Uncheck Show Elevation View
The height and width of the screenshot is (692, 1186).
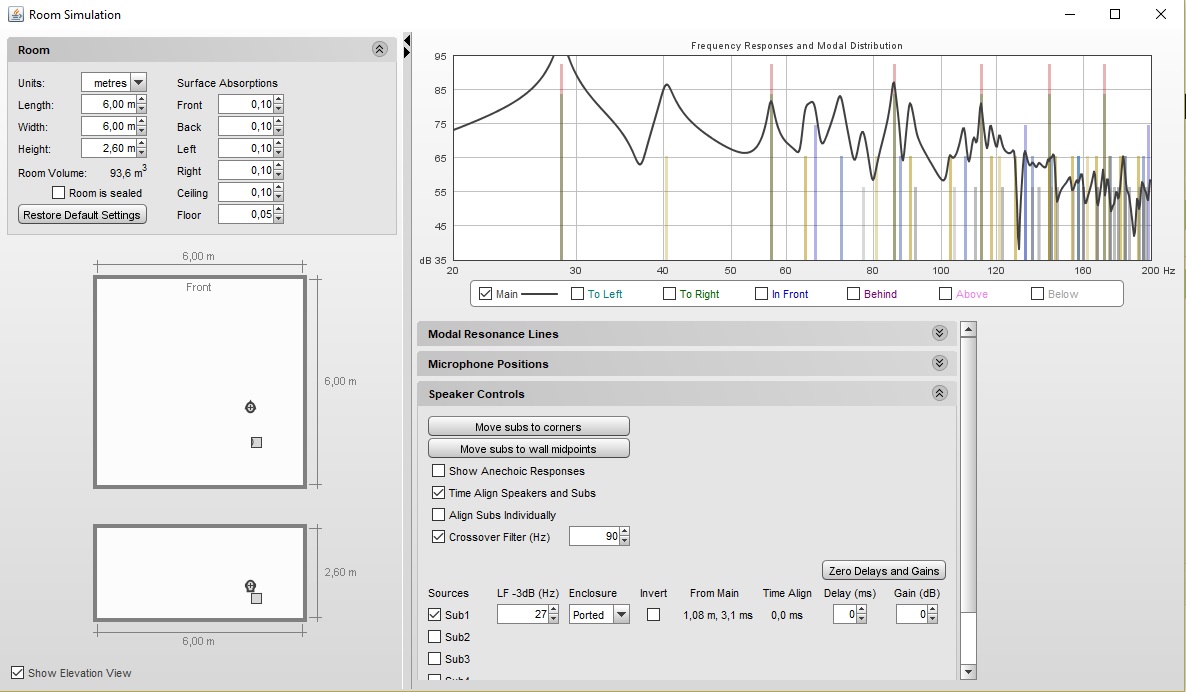coord(17,672)
